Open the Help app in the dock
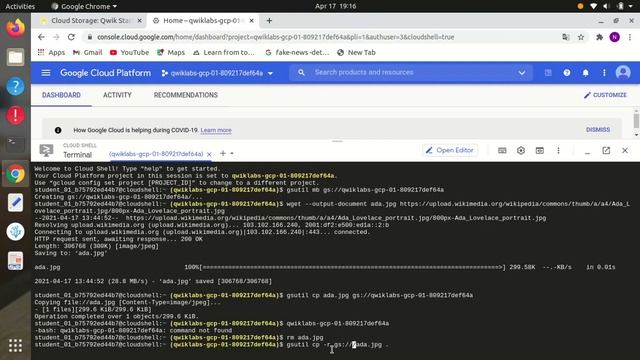 [x=16, y=87]
